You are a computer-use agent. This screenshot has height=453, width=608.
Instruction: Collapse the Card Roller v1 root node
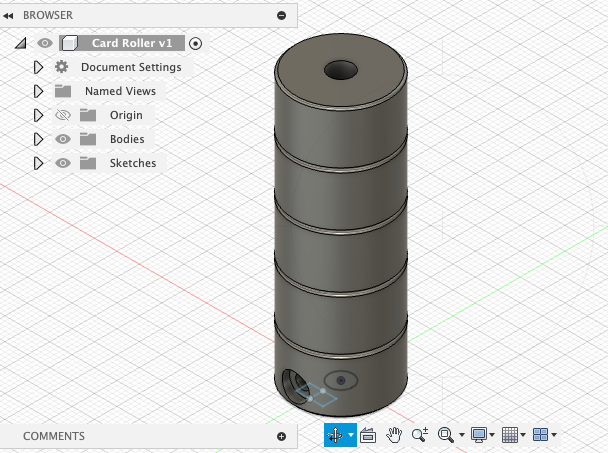21,43
